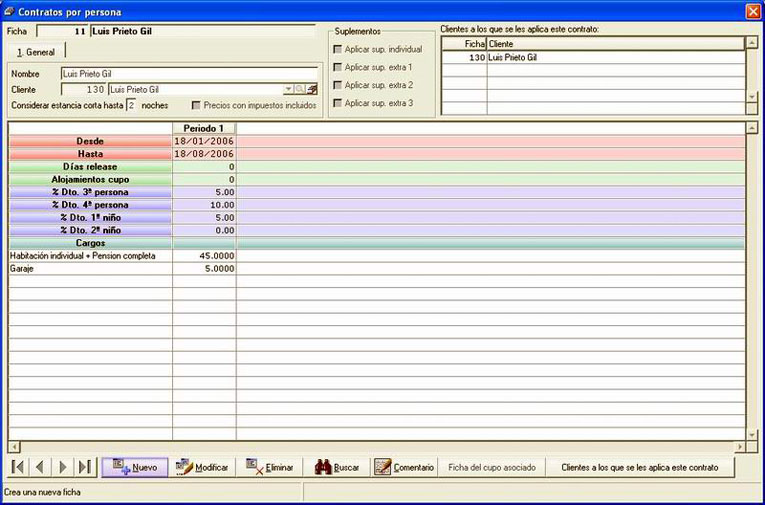Click the Nombre input field
765x505 pixels.
[189, 74]
